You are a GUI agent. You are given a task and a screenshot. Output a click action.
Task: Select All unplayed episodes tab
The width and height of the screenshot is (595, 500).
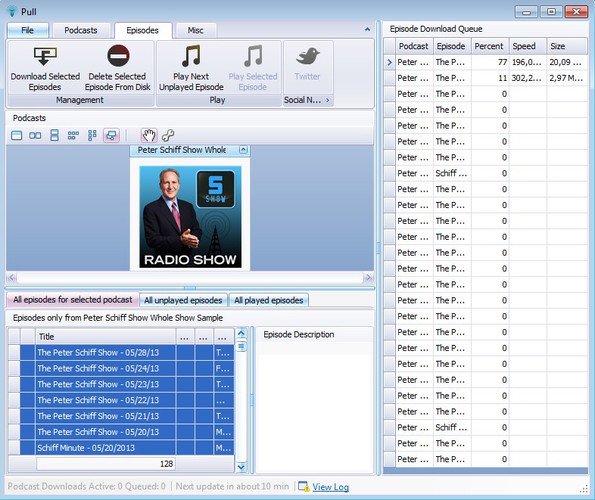(183, 300)
